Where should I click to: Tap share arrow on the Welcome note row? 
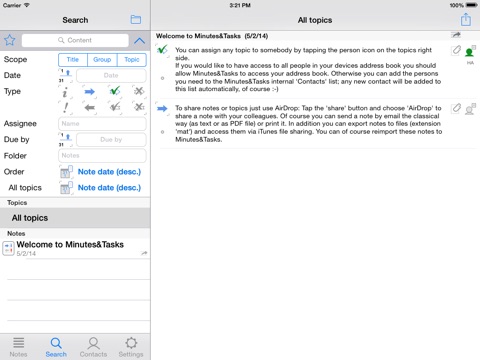point(144,253)
